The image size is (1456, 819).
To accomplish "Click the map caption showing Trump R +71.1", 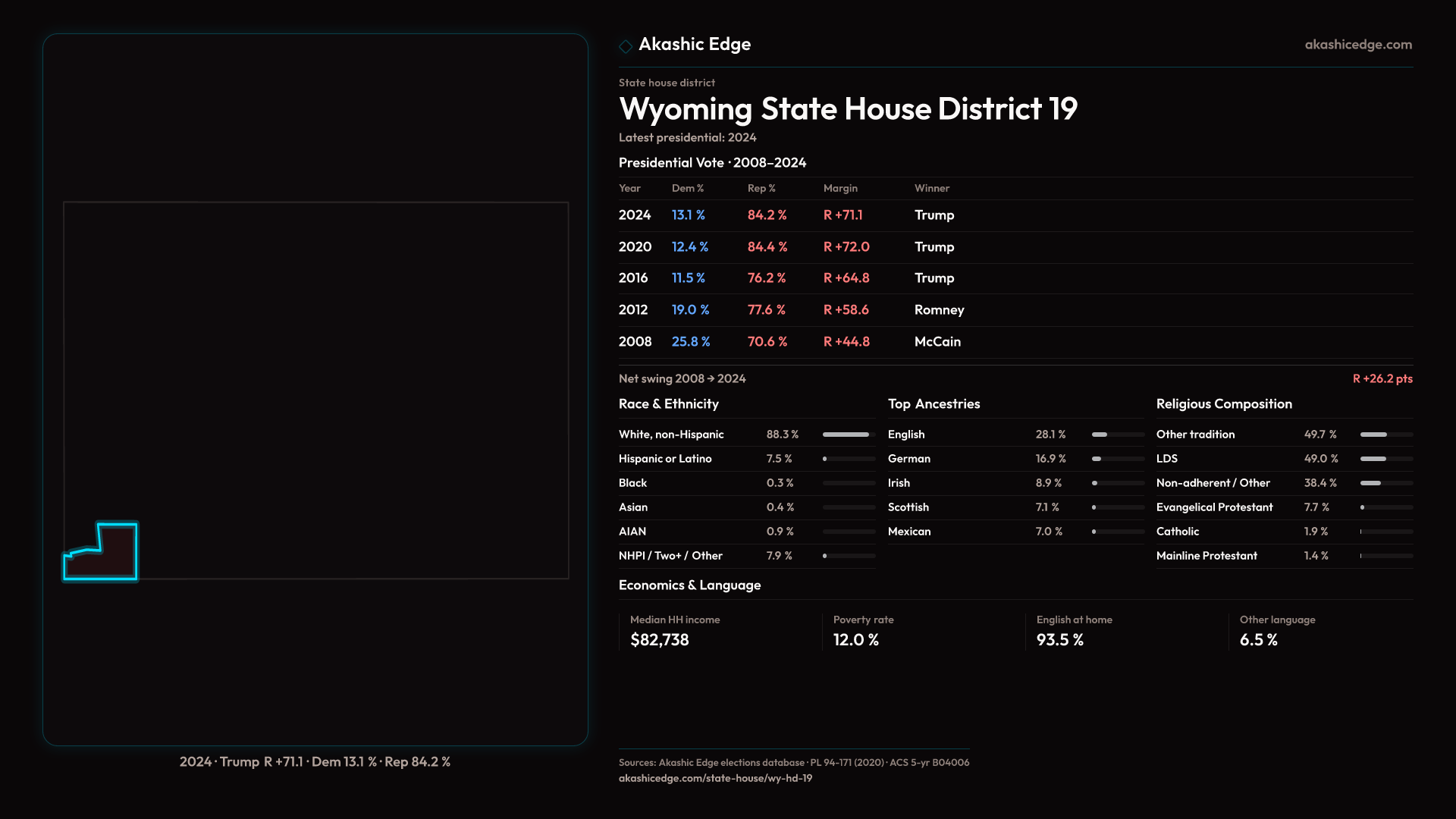I will pyautogui.click(x=315, y=761).
